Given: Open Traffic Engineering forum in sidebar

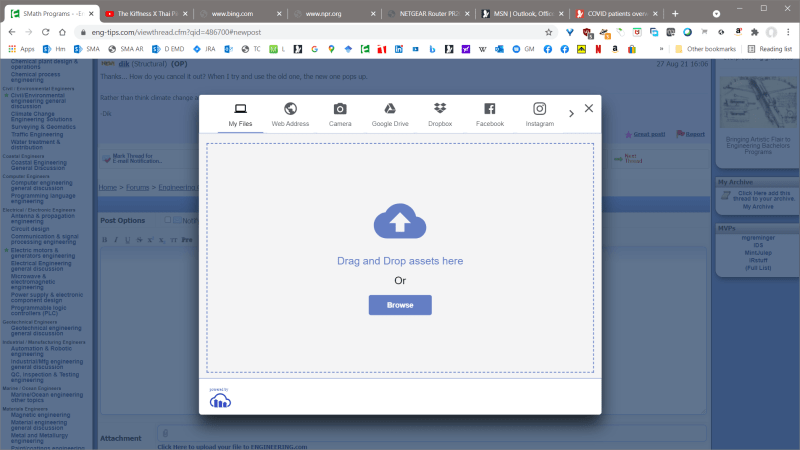Looking at the screenshot, I should (x=37, y=135).
